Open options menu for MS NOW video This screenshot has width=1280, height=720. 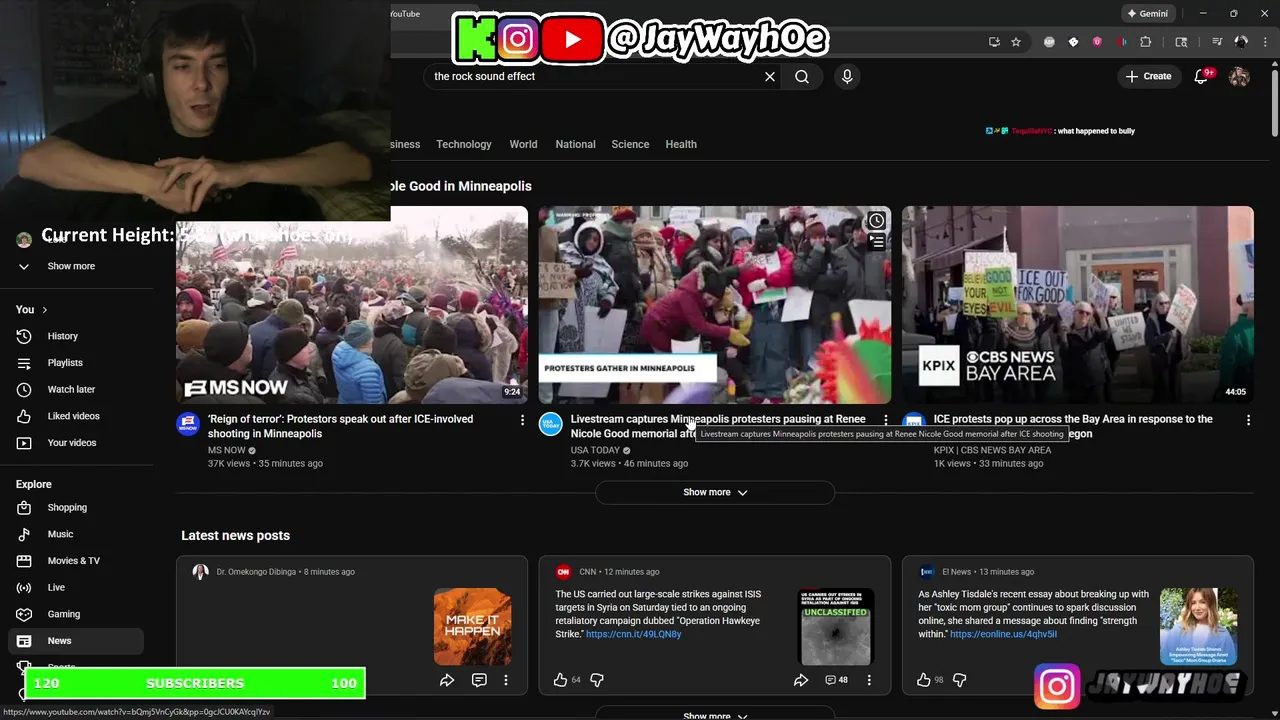(x=522, y=420)
